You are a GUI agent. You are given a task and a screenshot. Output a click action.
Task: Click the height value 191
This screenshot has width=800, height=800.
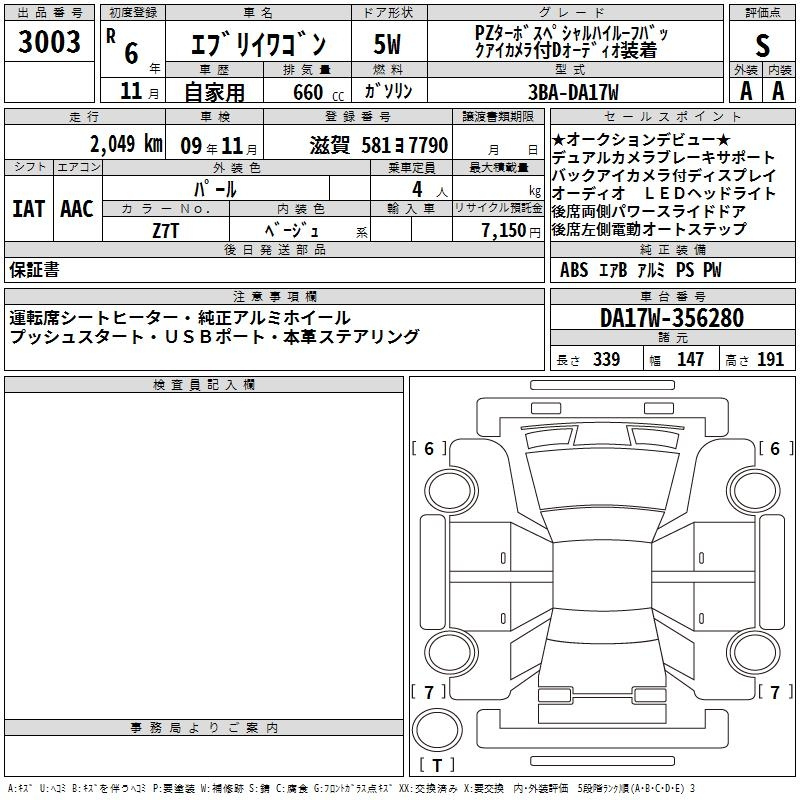tap(770, 359)
